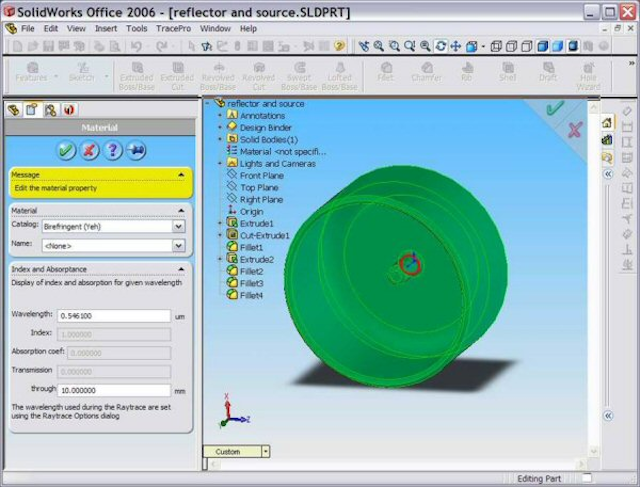Open the Tools menu
This screenshot has height=487, width=640.
136,29
